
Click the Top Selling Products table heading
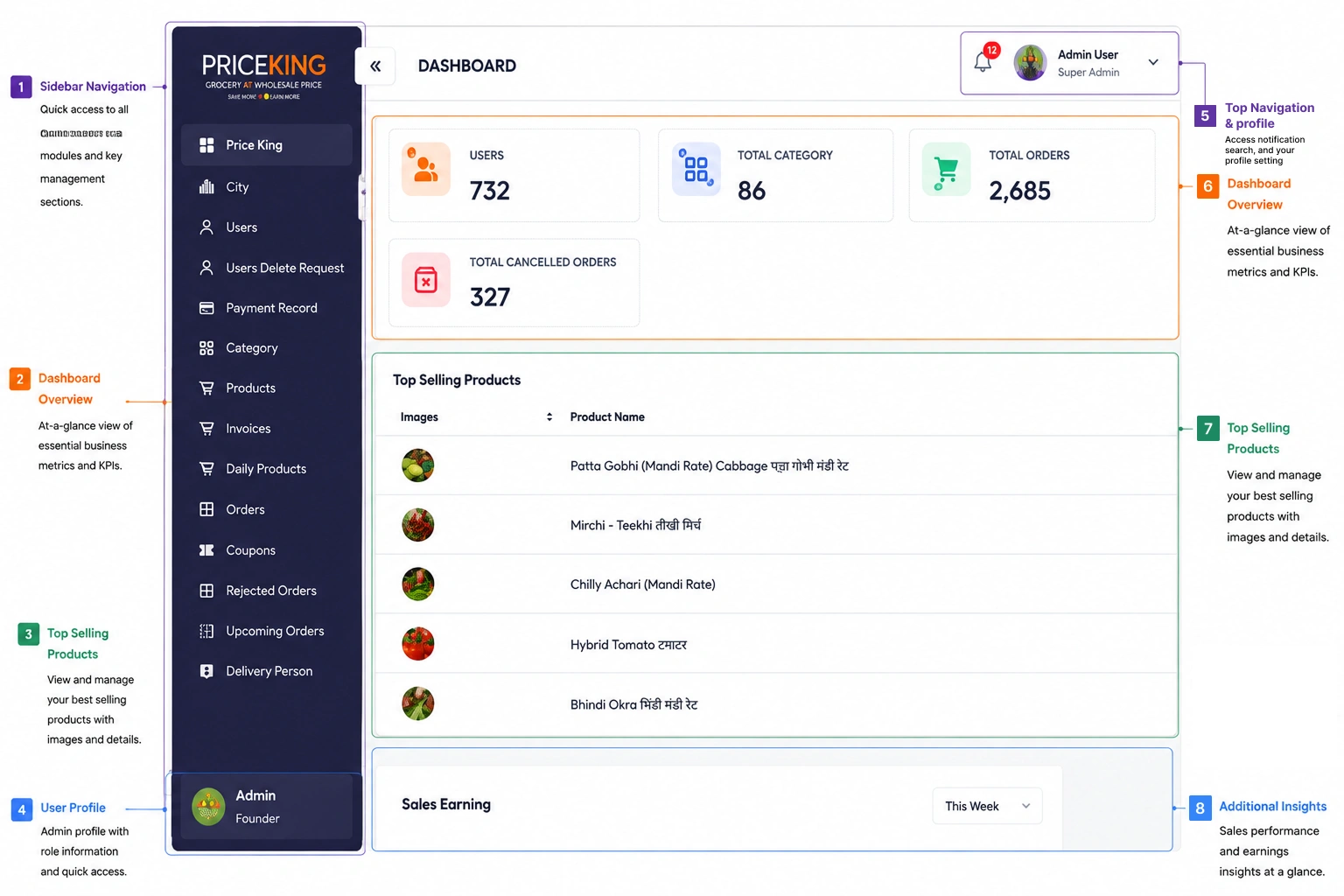[x=457, y=380]
